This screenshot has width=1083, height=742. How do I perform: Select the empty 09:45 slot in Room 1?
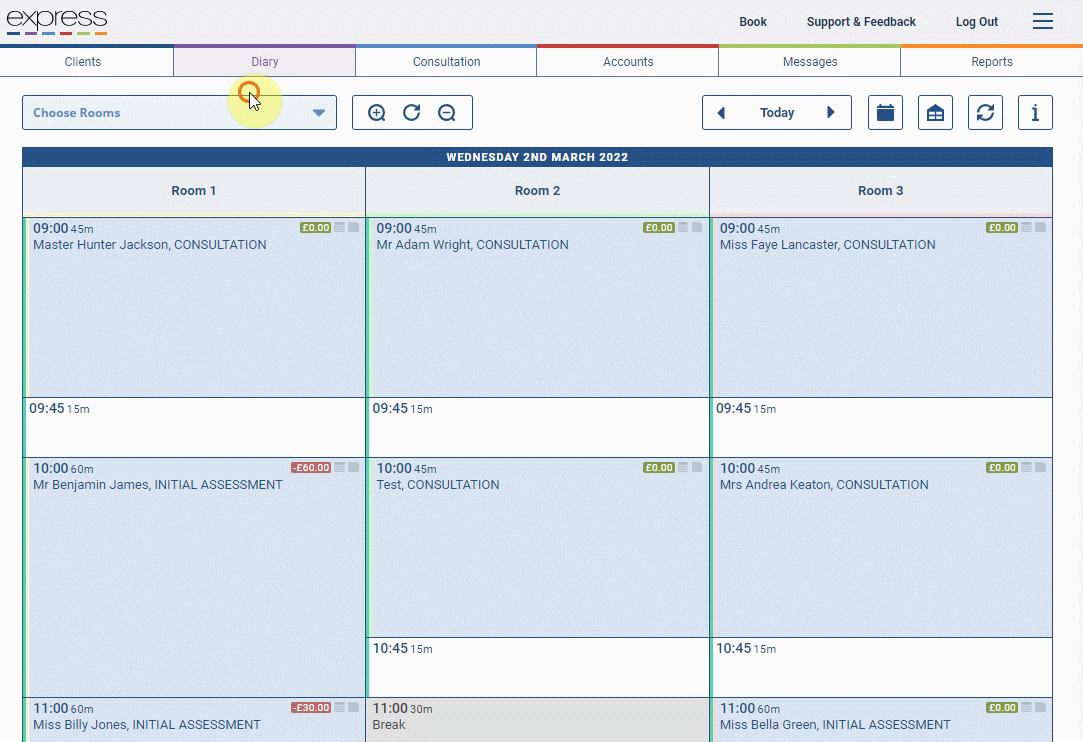(195, 427)
